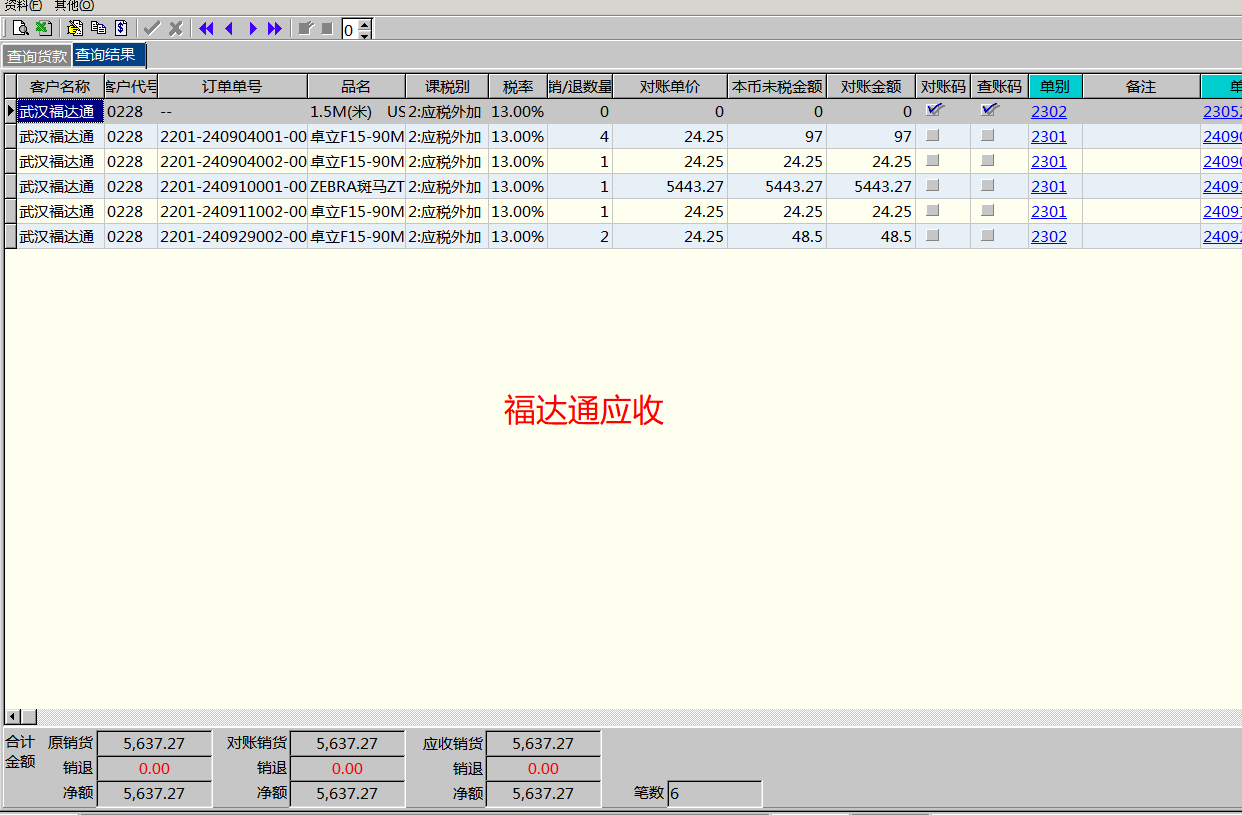Click horizontal scrollbar left arrow

pos(13,717)
